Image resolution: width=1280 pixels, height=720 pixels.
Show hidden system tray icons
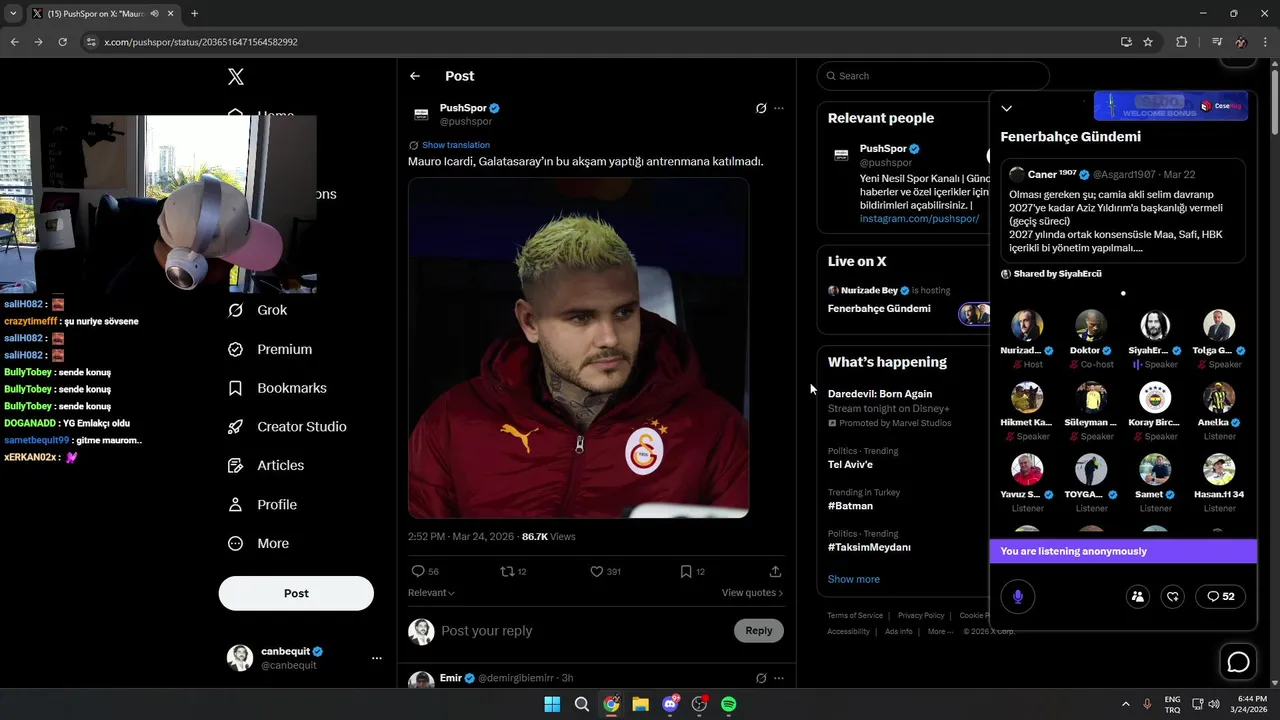[x=1125, y=704]
